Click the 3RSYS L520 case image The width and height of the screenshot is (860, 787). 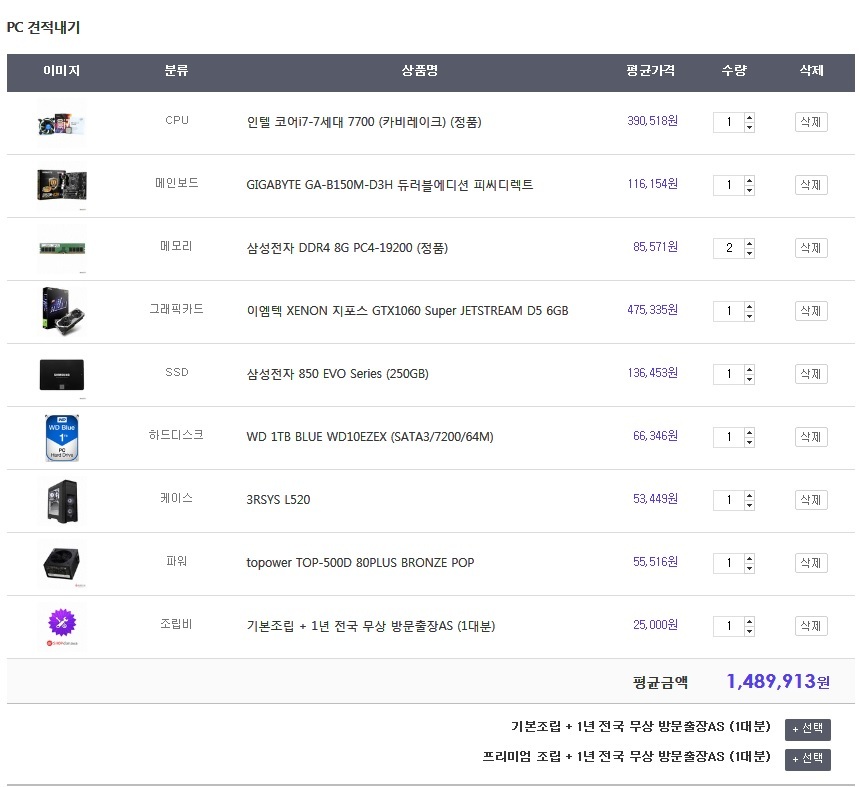click(x=61, y=500)
